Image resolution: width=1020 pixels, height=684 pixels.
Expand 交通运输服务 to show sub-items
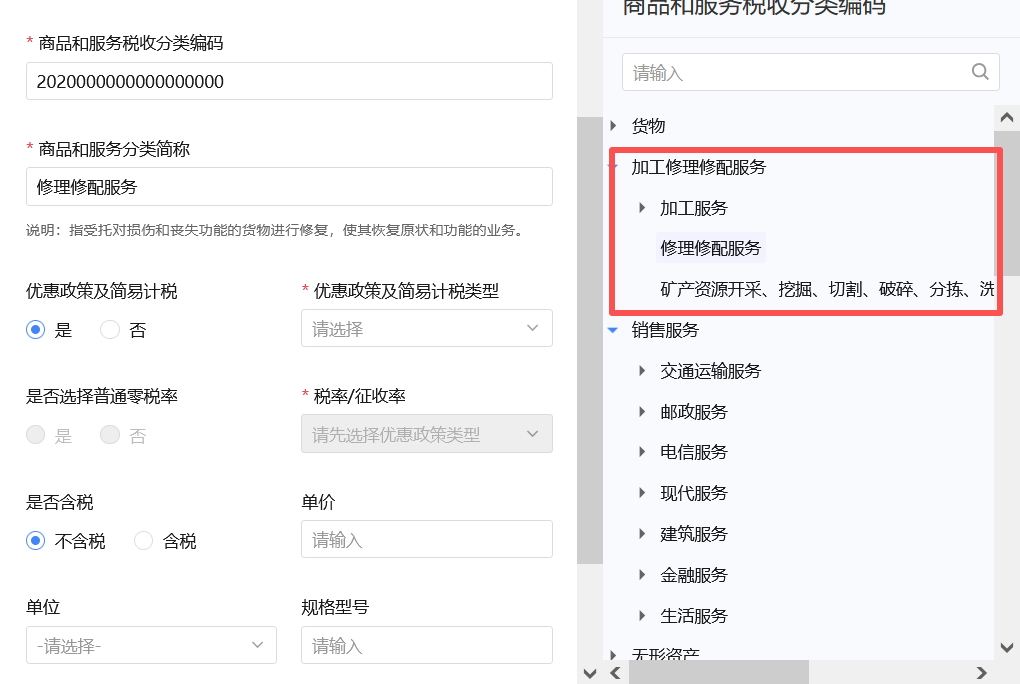pos(640,370)
